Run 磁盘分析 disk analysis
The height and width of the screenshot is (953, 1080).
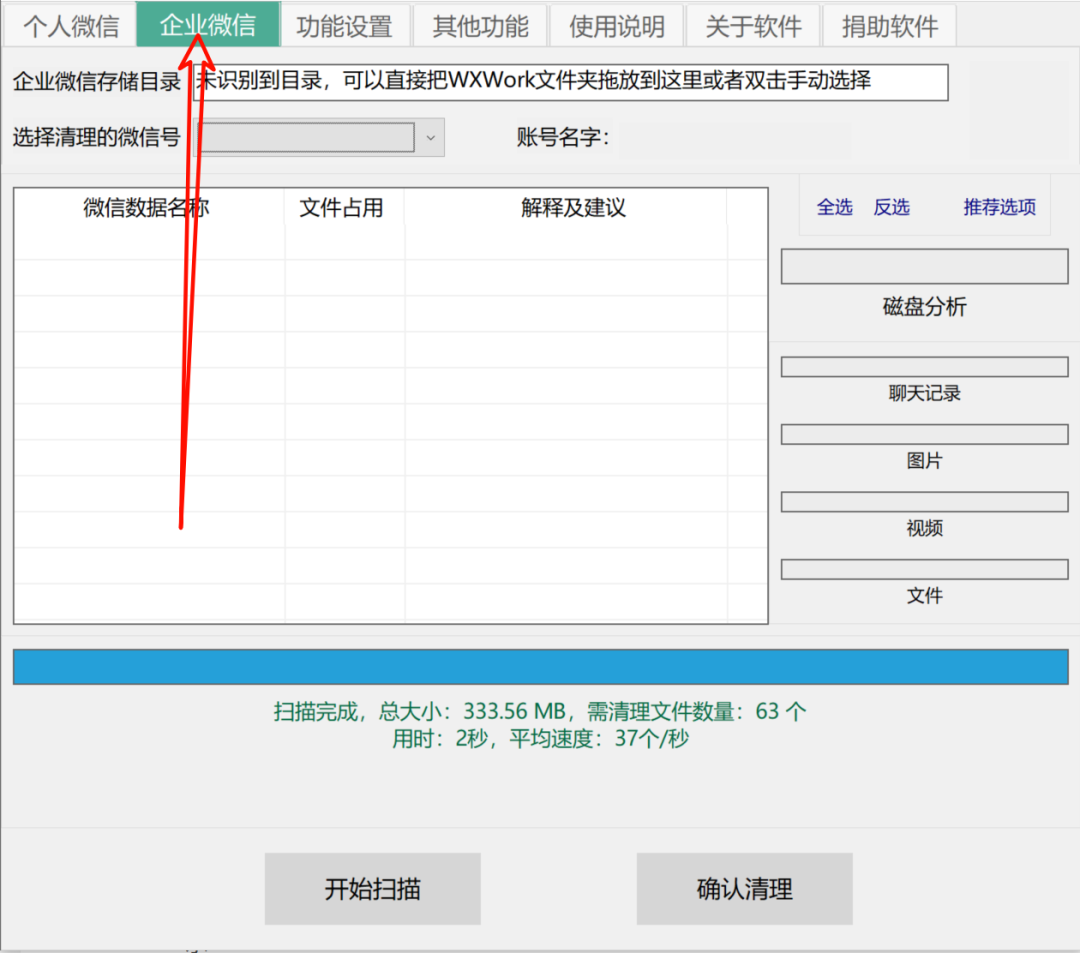[x=924, y=307]
